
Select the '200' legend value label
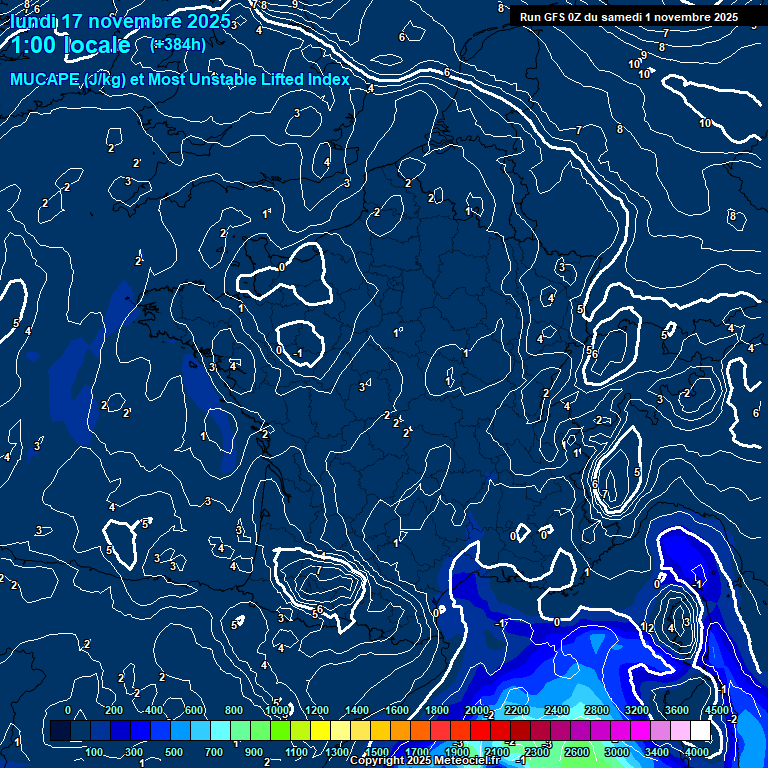click(x=114, y=710)
